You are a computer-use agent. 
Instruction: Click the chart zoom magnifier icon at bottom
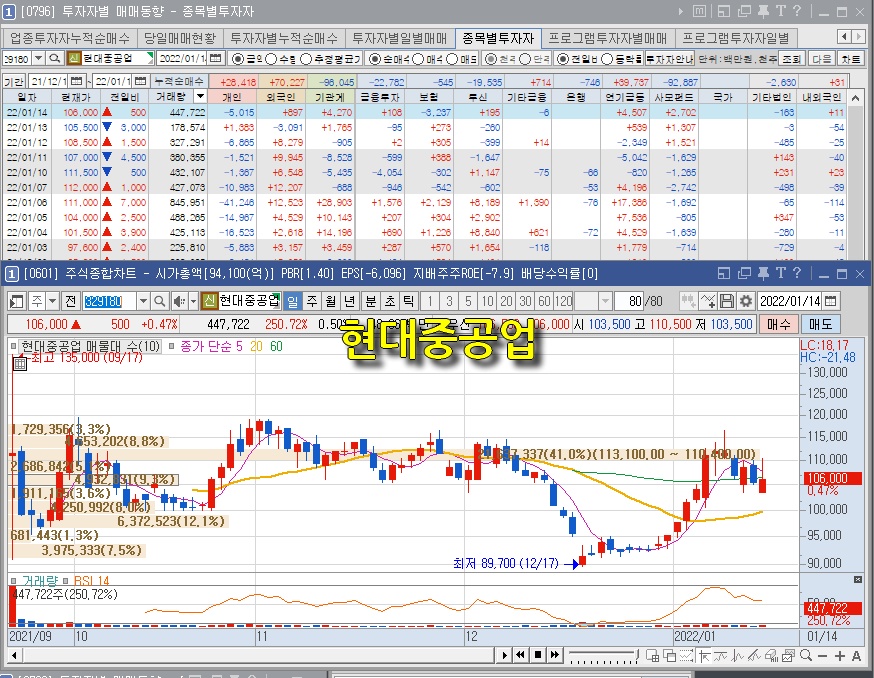click(805, 655)
